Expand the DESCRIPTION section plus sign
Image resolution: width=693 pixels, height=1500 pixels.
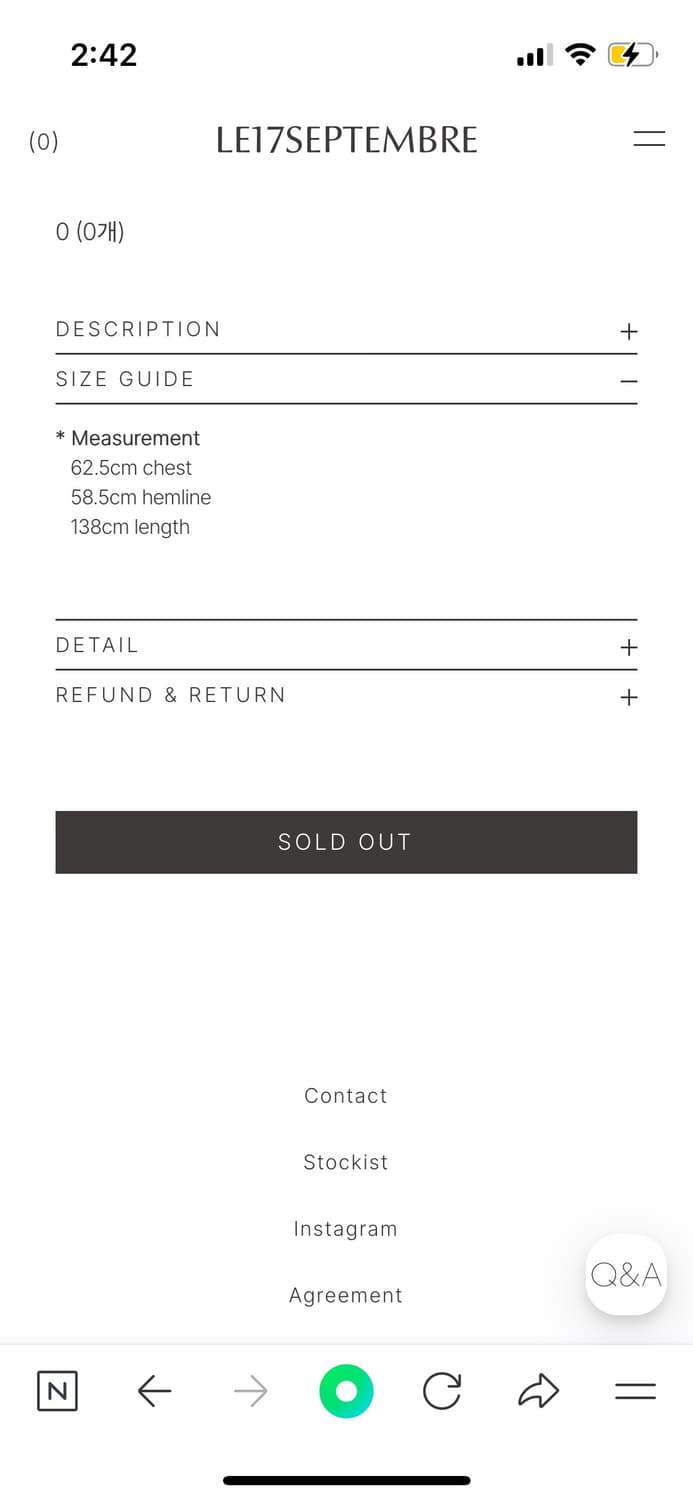(x=628, y=331)
